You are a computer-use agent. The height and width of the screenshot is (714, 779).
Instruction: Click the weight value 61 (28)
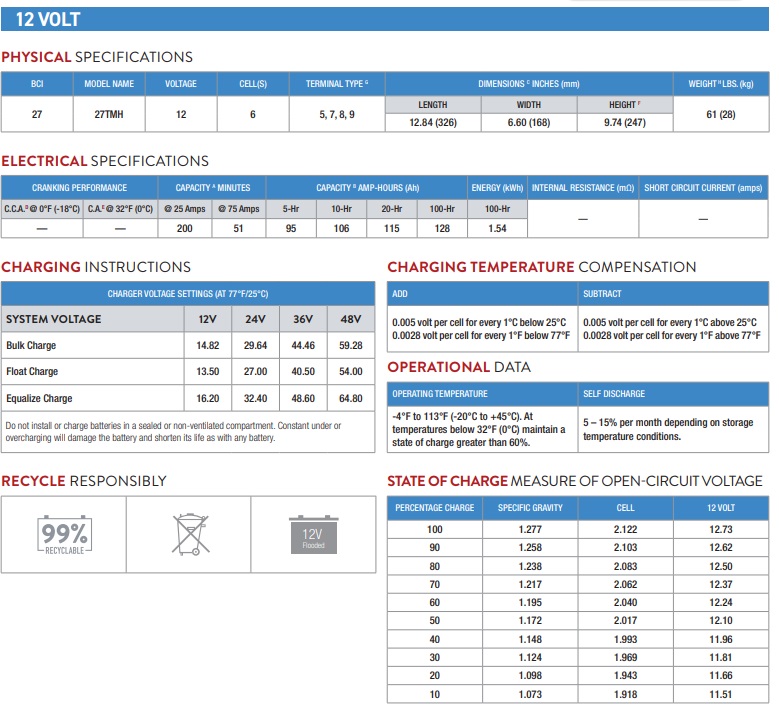pos(720,114)
